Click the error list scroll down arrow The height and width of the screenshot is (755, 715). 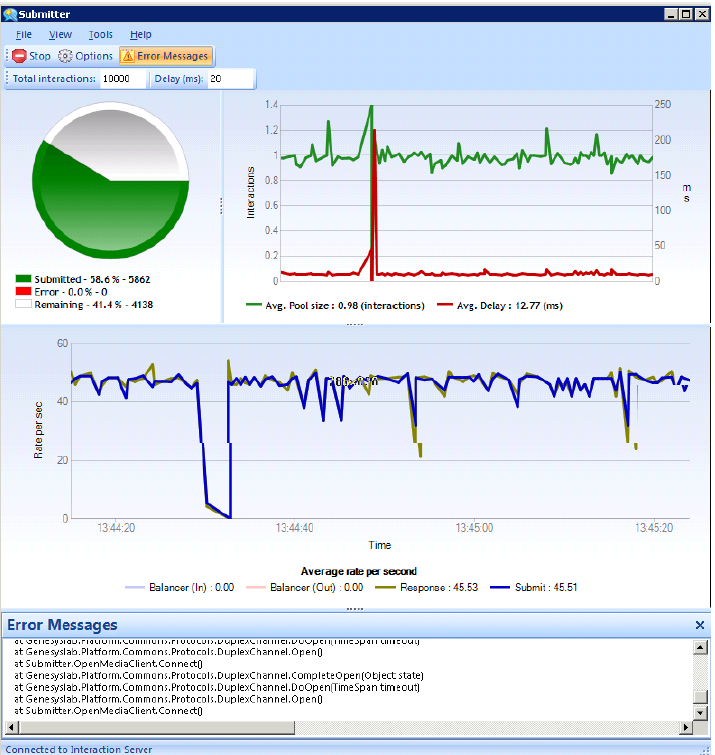[x=699, y=726]
